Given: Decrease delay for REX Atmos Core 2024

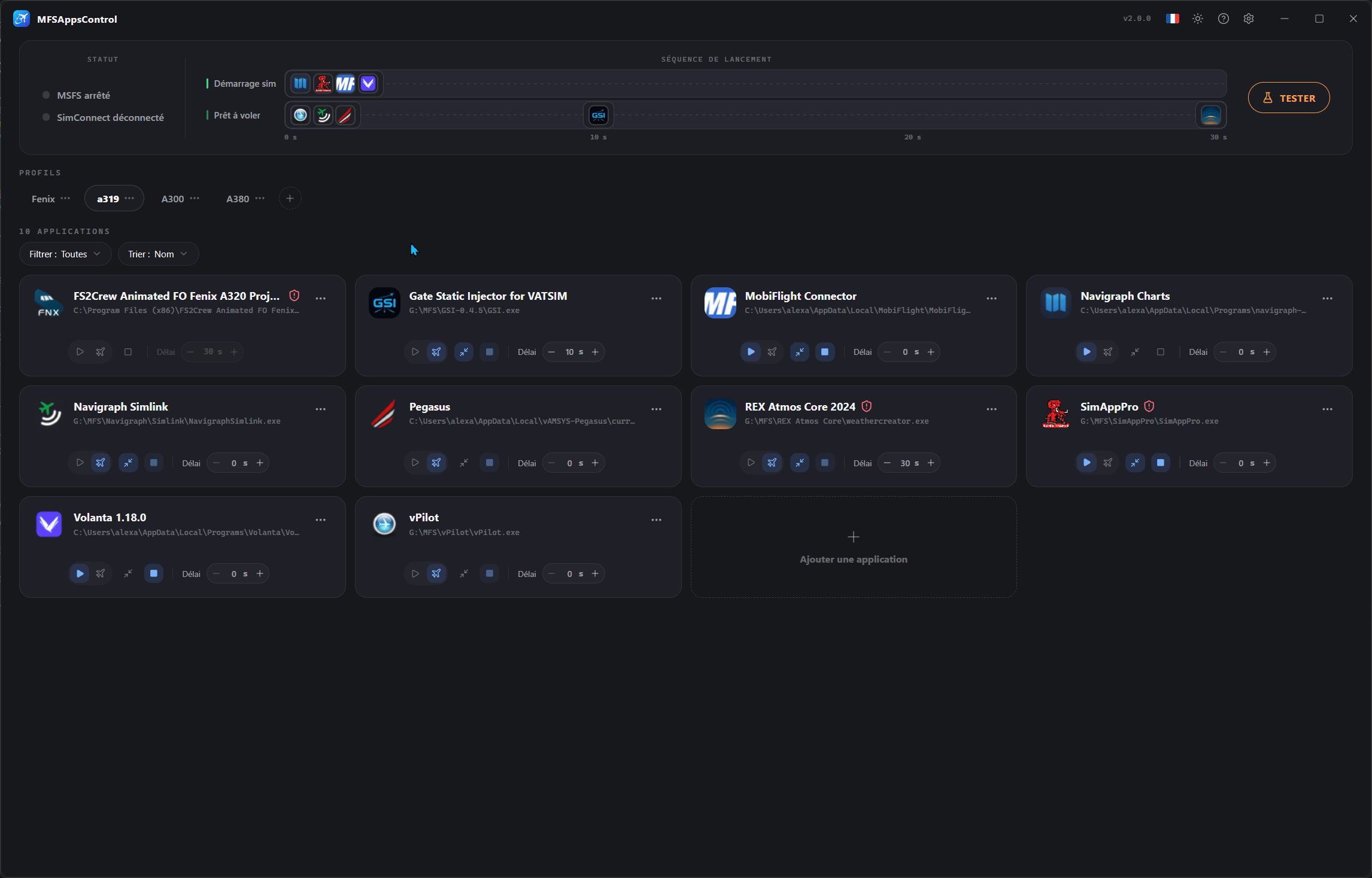Looking at the screenshot, I should pos(887,463).
